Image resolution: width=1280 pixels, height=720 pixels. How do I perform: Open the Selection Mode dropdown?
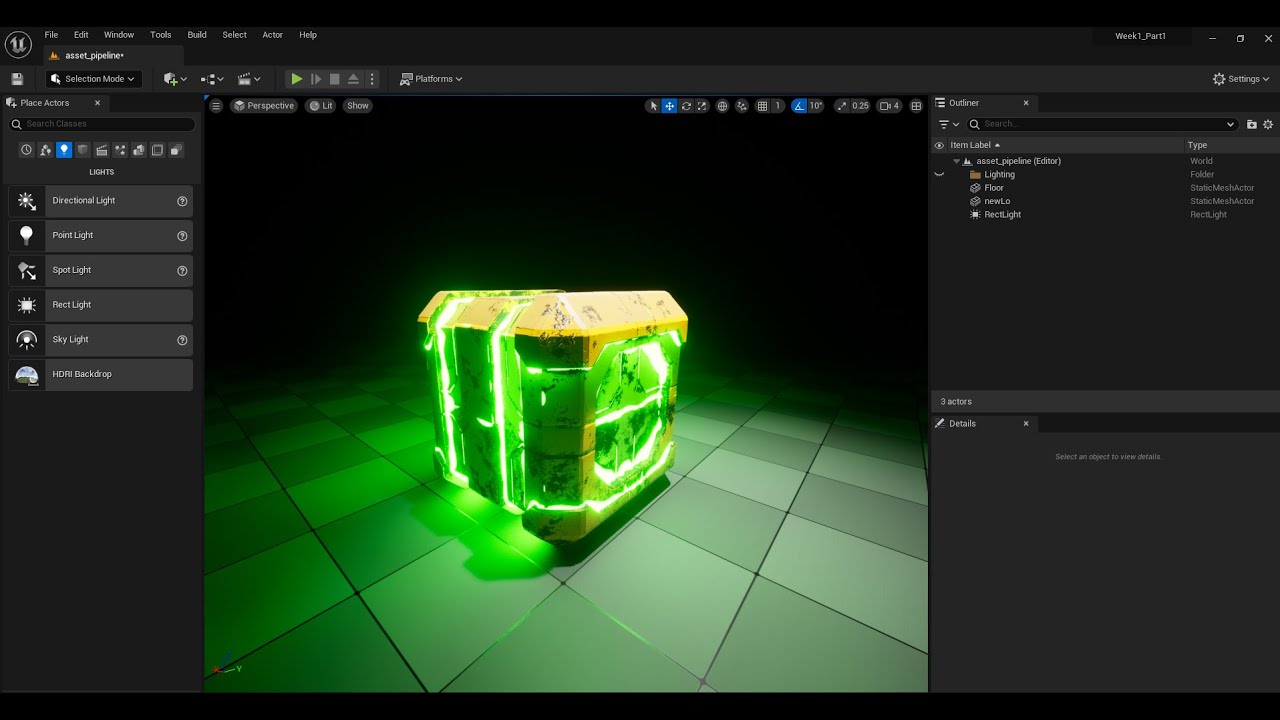93,79
